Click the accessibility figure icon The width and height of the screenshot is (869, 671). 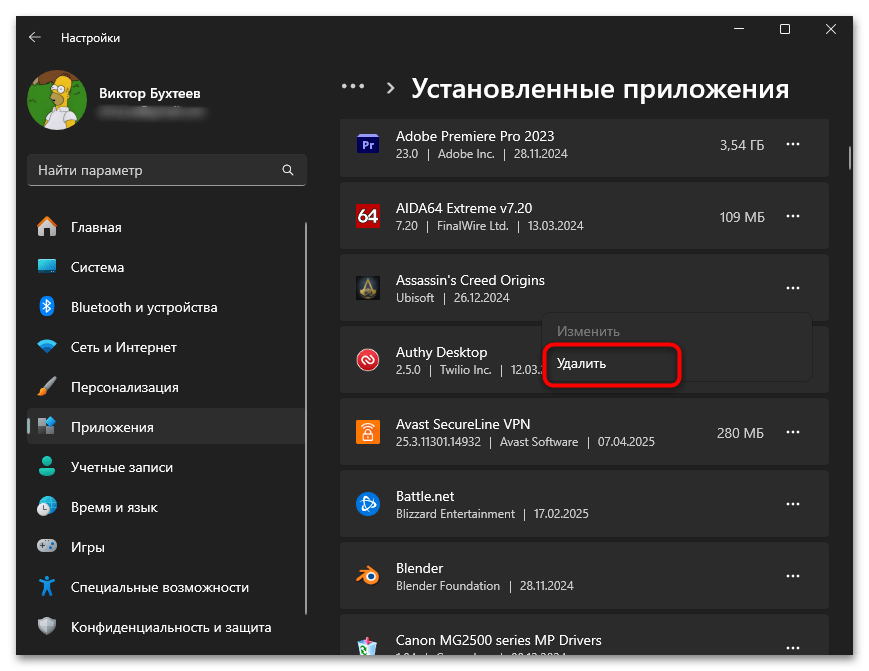point(47,586)
